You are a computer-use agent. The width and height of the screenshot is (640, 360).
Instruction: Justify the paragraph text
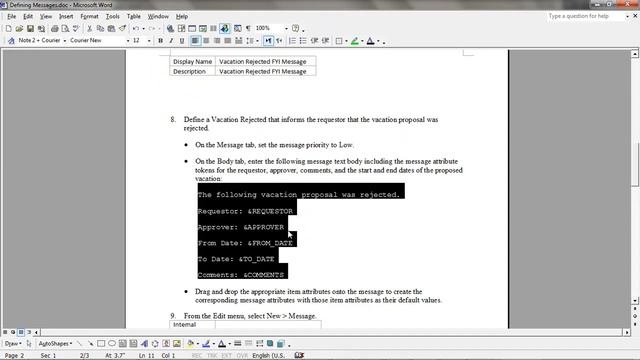tap(228, 41)
